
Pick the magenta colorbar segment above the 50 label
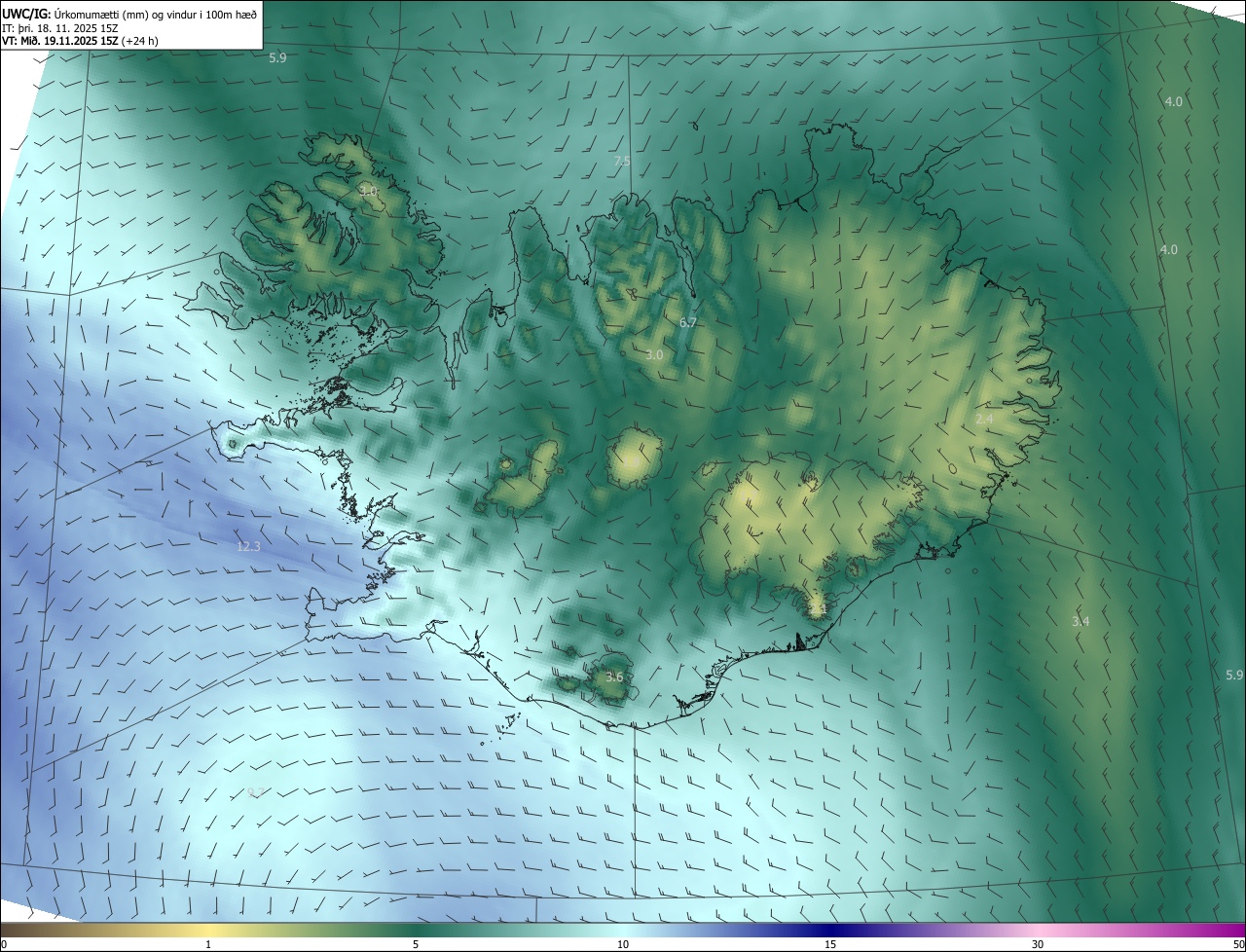1234,930
